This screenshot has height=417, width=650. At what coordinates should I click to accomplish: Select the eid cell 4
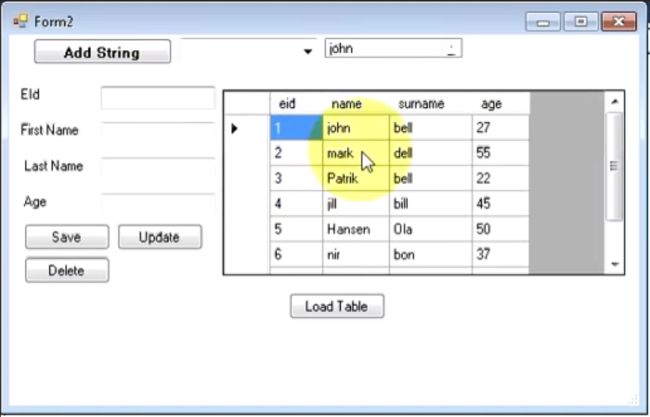click(x=296, y=204)
